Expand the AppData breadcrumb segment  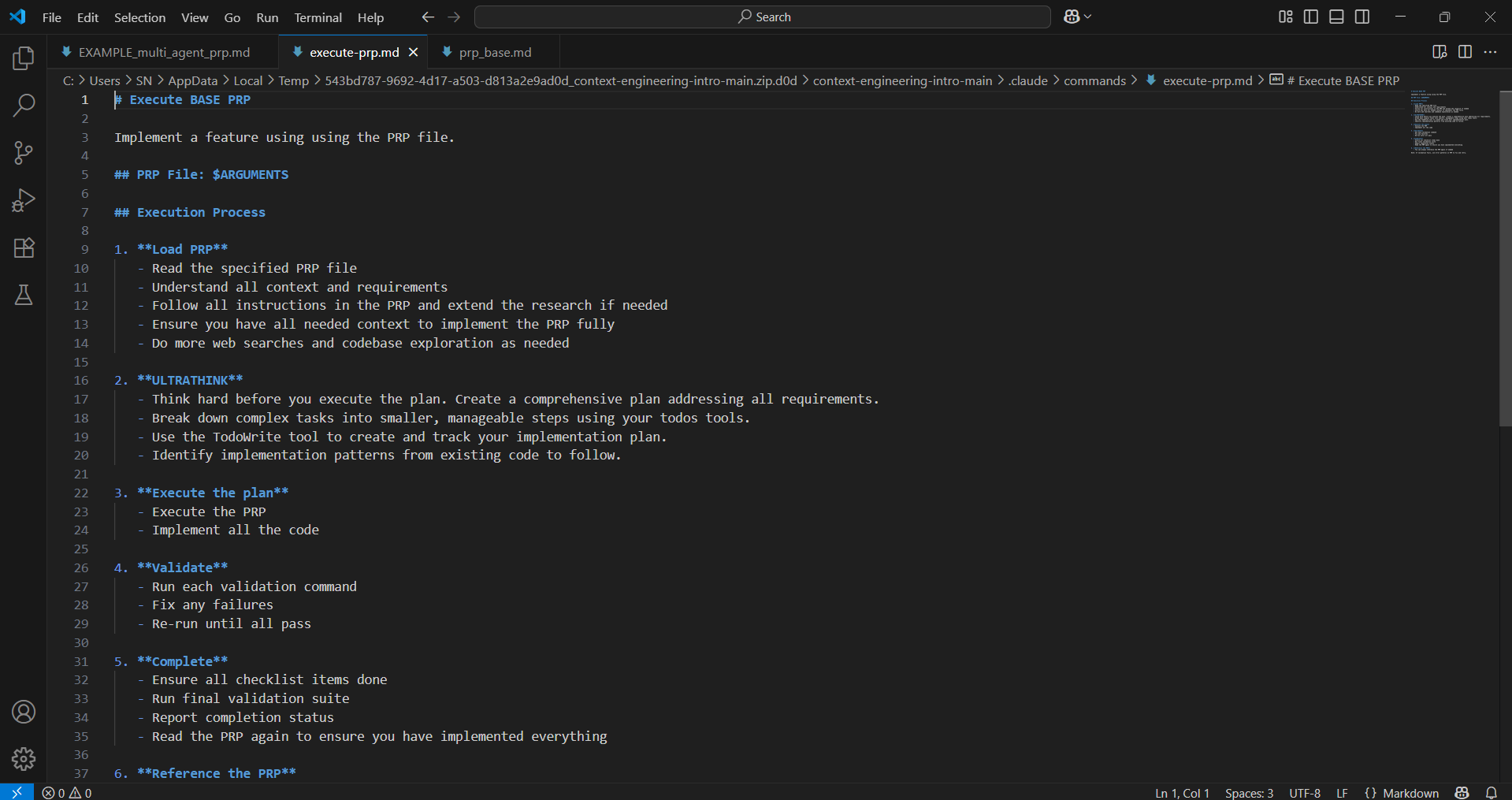pyautogui.click(x=192, y=80)
